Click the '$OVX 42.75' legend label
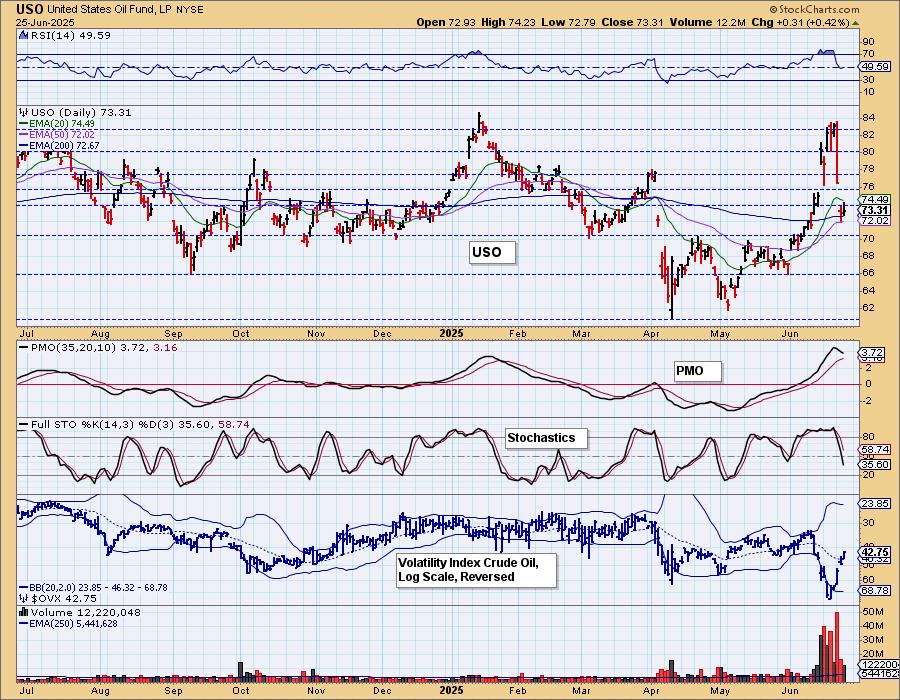Image resolution: width=900 pixels, height=700 pixels. (59, 598)
